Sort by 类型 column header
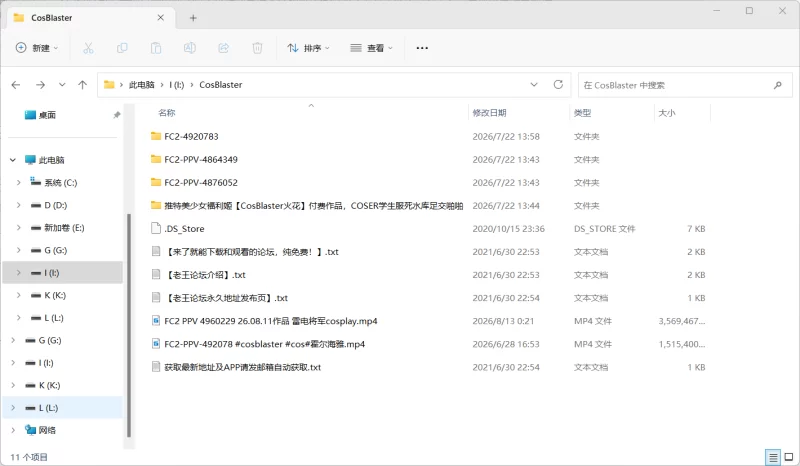The width and height of the screenshot is (800, 466). pyautogui.click(x=582, y=113)
